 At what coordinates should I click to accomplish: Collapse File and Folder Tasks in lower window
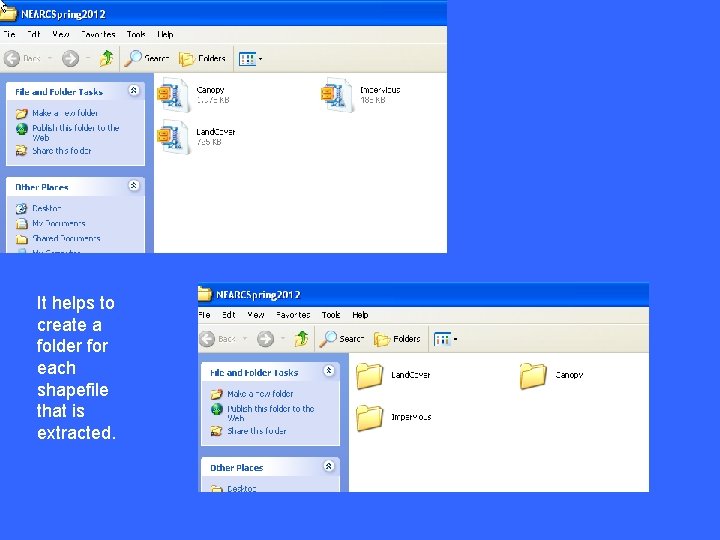tap(329, 371)
